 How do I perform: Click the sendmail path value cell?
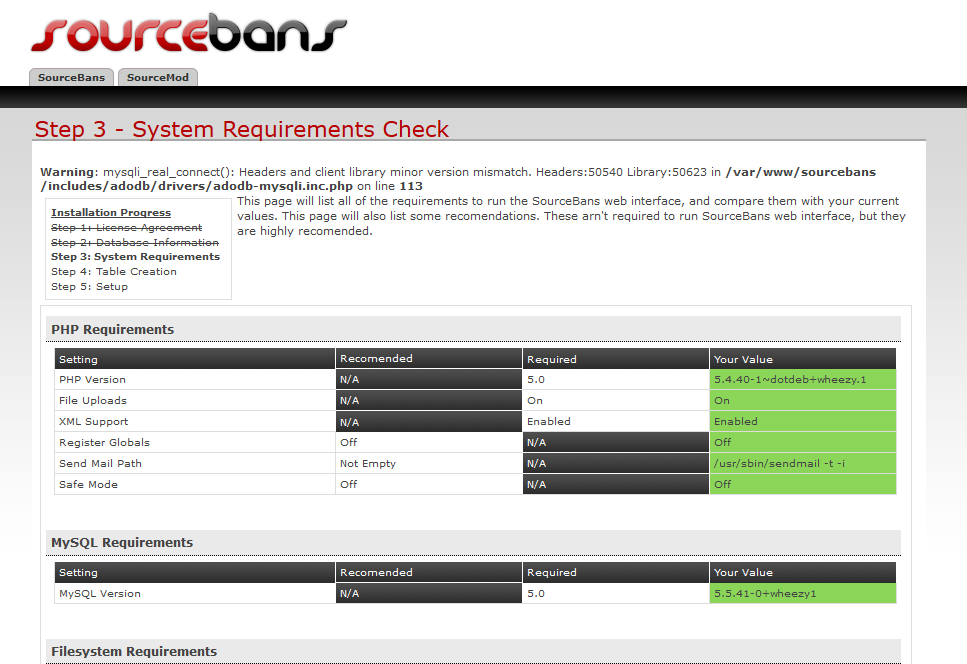[x=802, y=464]
